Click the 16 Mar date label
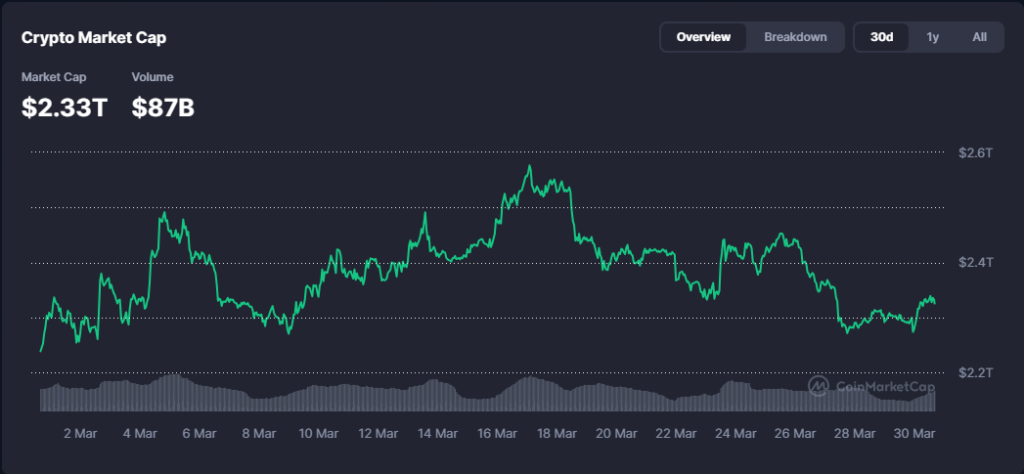 (497, 433)
